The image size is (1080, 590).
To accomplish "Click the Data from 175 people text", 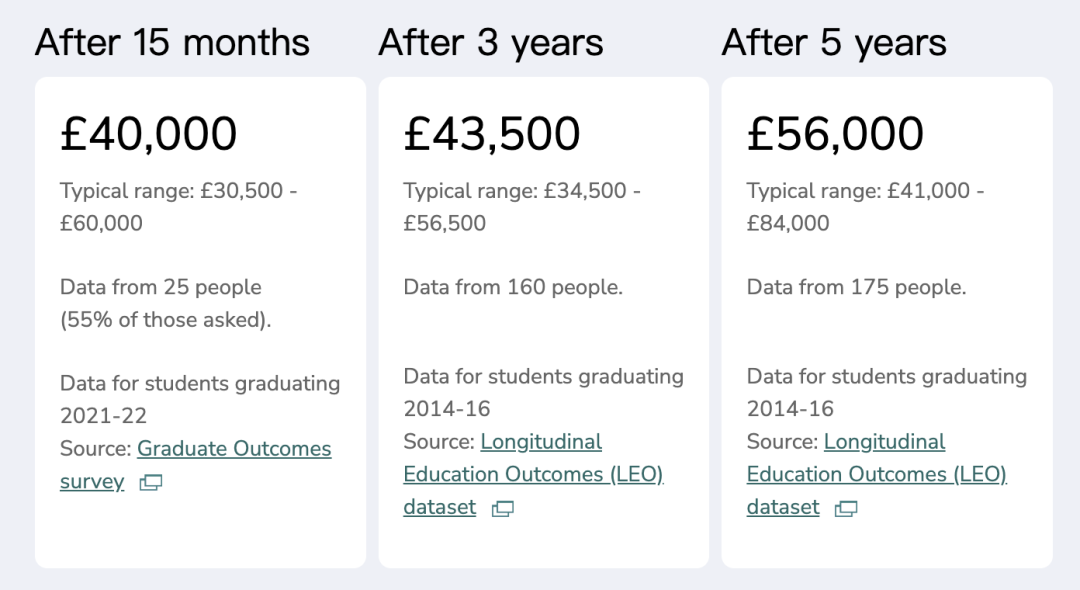I will (856, 287).
